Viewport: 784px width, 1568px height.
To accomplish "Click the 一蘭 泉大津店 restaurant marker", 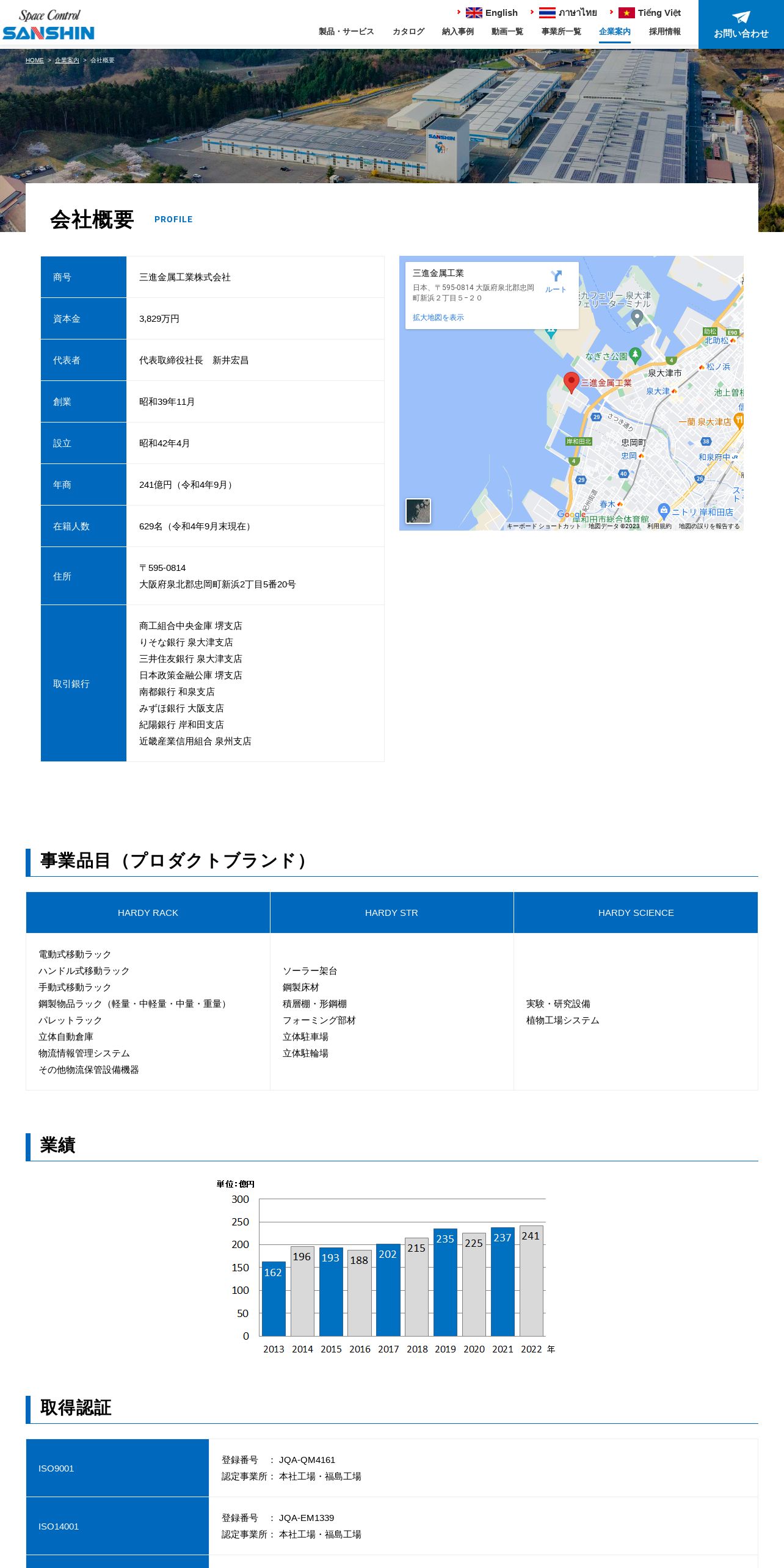I will tap(739, 420).
